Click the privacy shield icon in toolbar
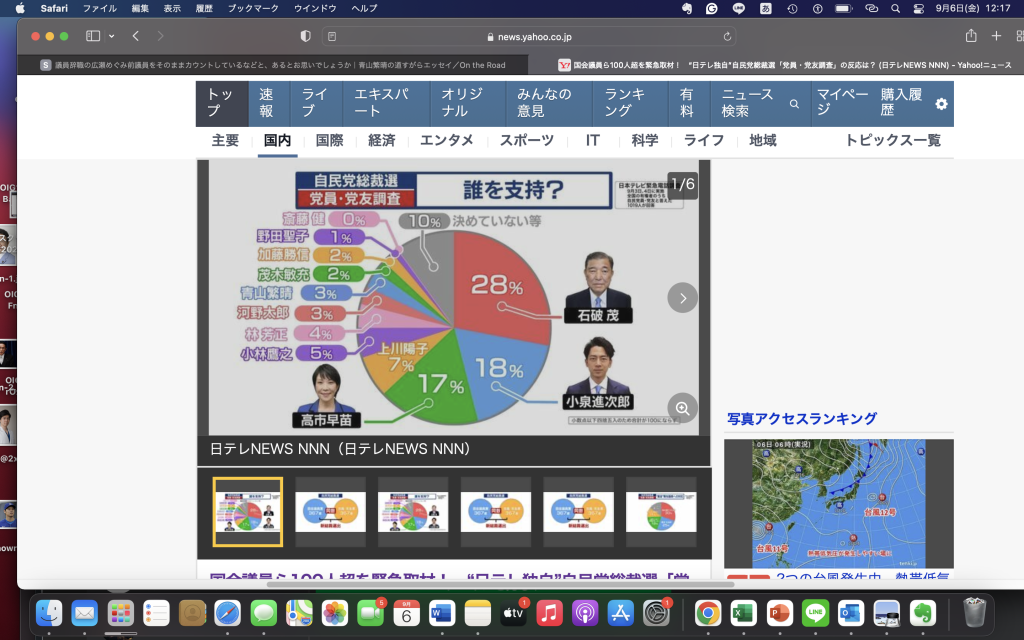Image resolution: width=1024 pixels, height=640 pixels. tap(305, 36)
